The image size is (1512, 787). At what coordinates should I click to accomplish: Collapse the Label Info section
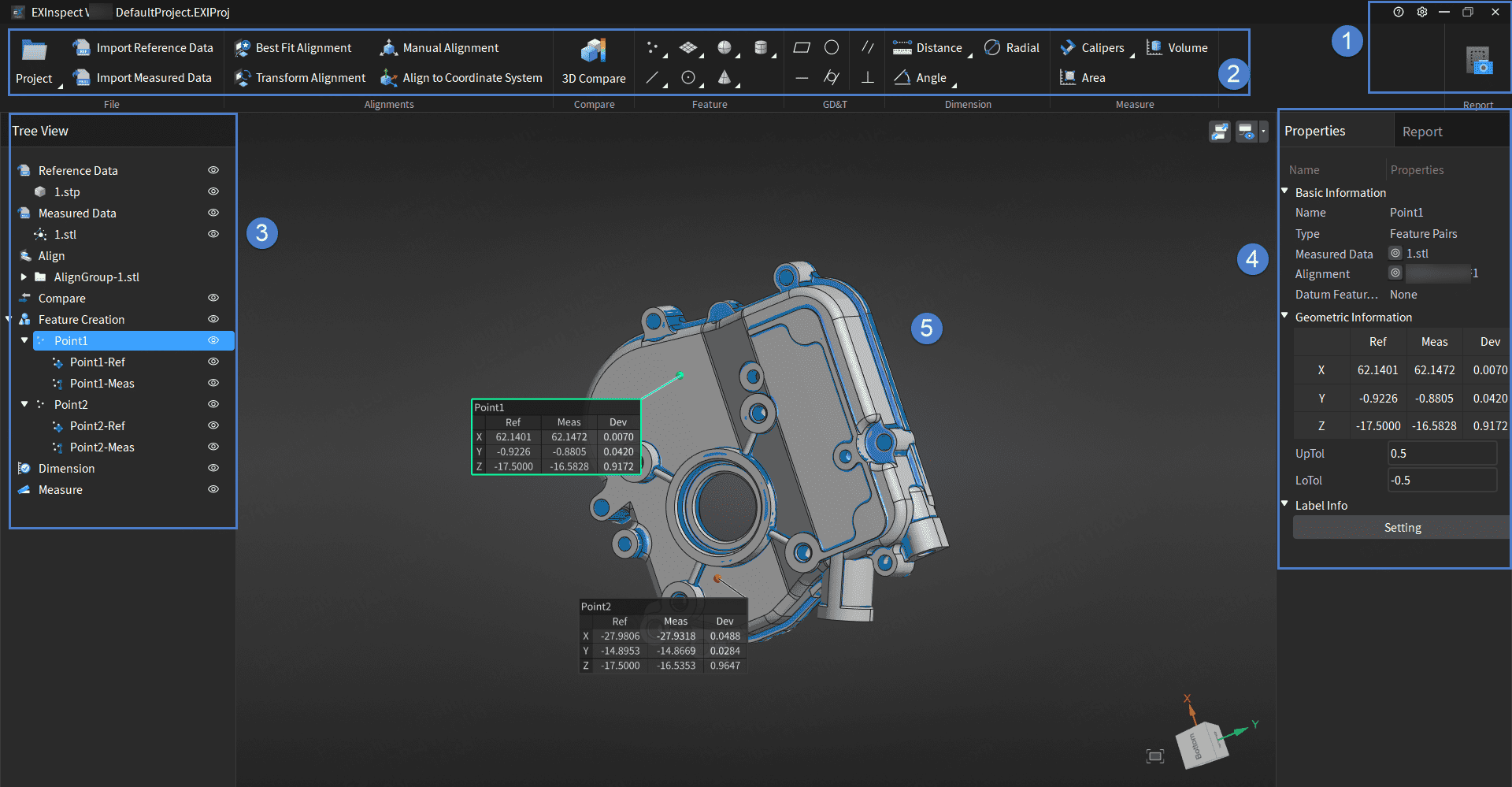1285,504
